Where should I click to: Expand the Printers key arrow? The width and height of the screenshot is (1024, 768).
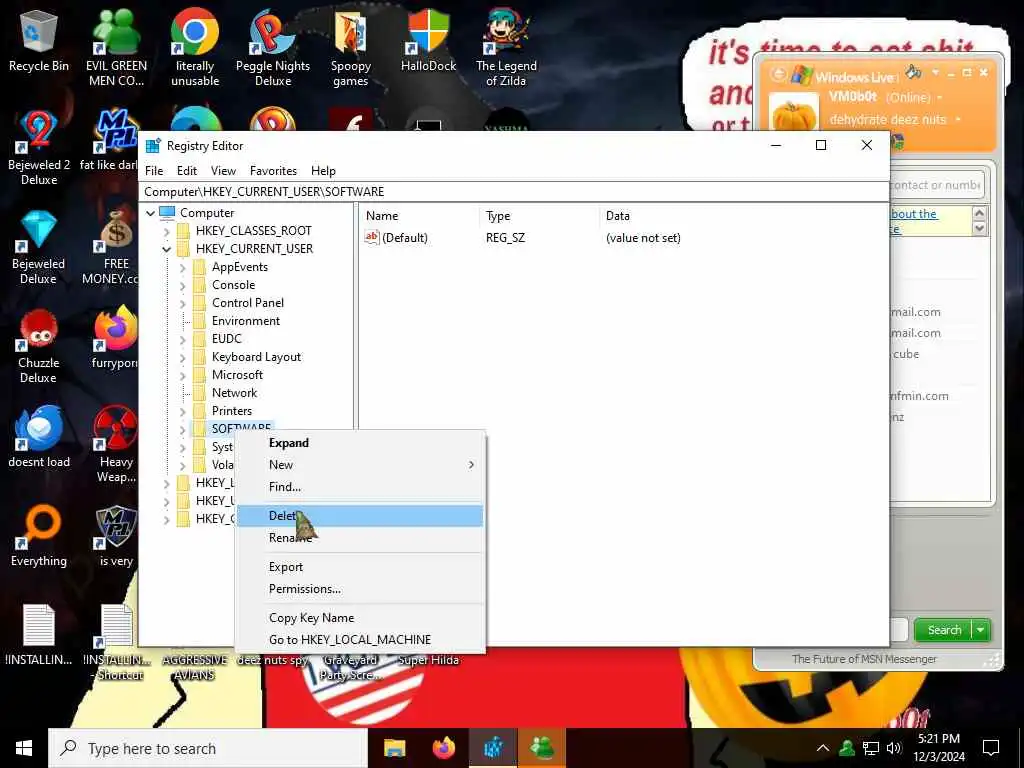pos(183,411)
